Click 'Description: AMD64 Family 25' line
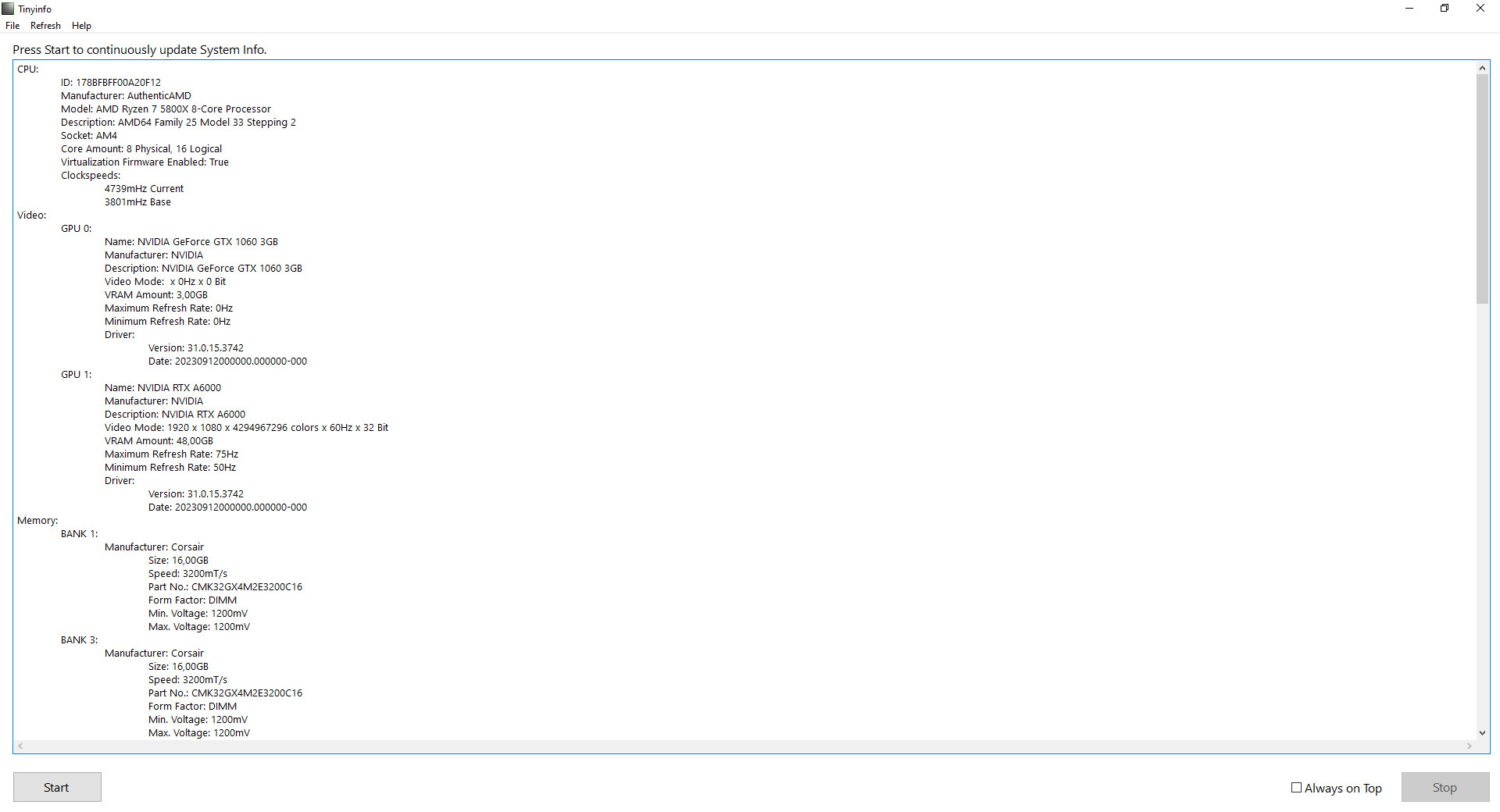The height and width of the screenshot is (812, 1500). tap(178, 123)
